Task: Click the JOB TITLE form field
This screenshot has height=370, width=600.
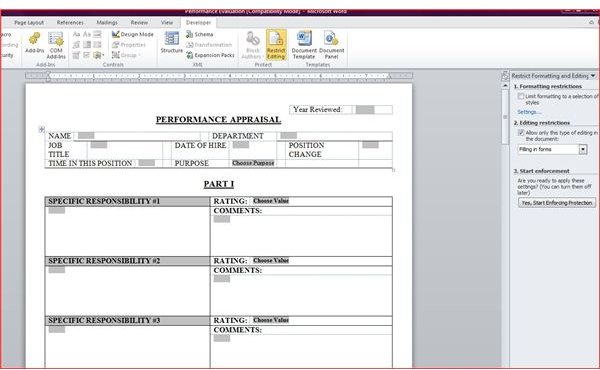Action: [x=99, y=145]
